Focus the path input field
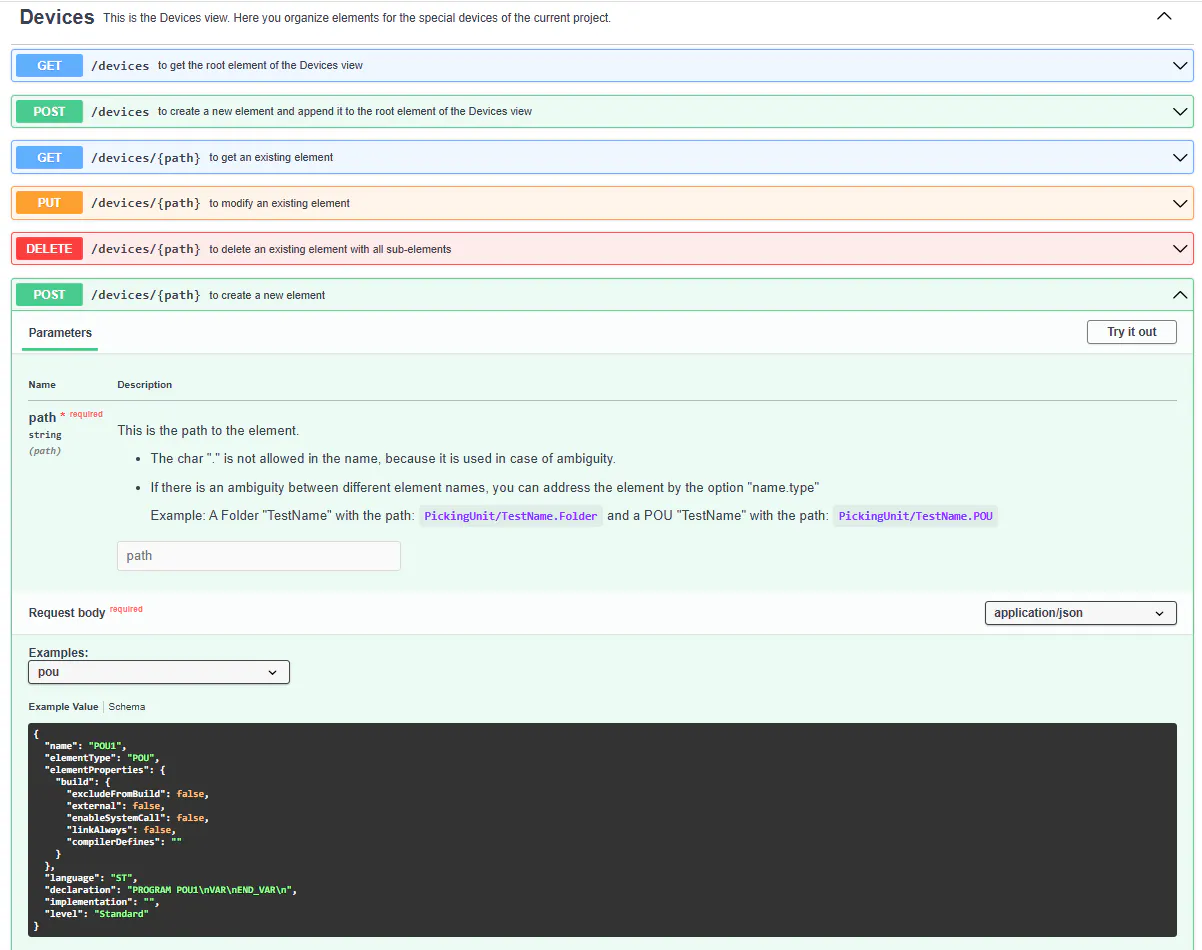1202x950 pixels. pyautogui.click(x=259, y=556)
